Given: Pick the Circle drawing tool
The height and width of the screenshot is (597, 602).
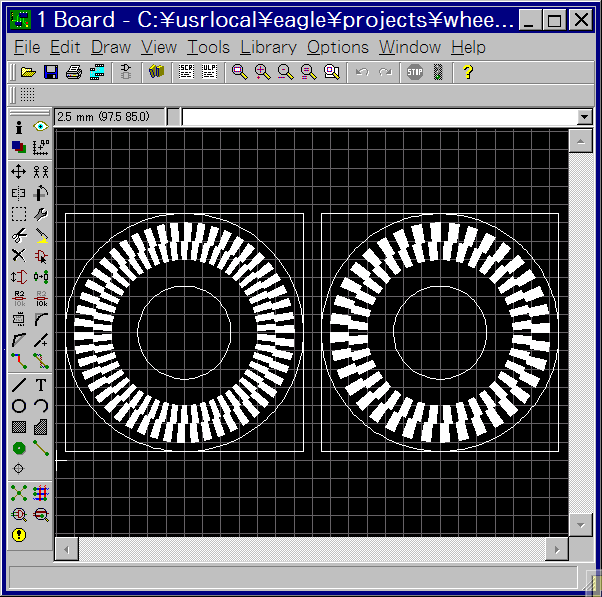Looking at the screenshot, I should click(x=18, y=406).
